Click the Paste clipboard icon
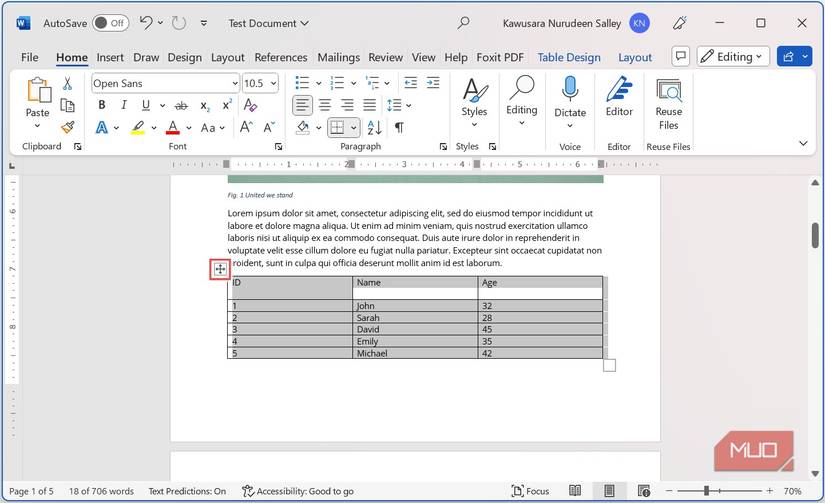Image resolution: width=825 pixels, height=503 pixels. coord(39,89)
